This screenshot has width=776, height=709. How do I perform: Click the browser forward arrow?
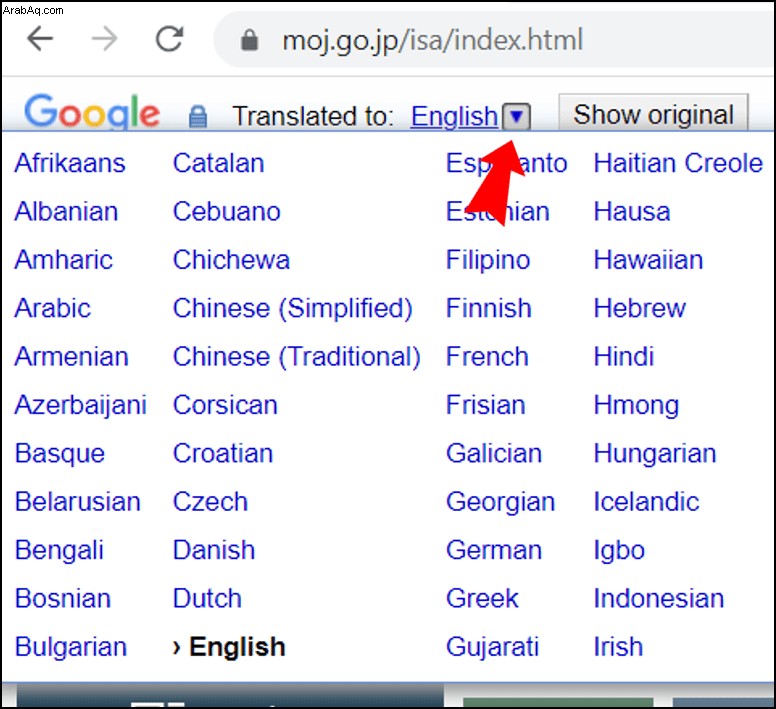(105, 39)
